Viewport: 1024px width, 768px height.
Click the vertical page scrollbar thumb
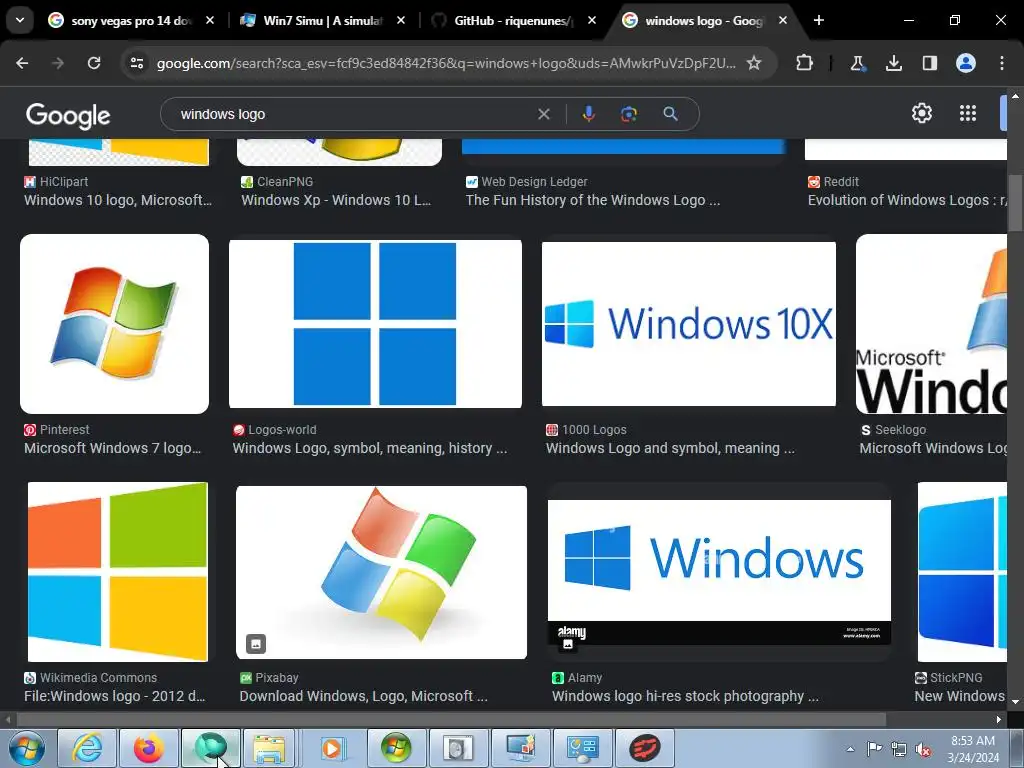pos(1015,202)
